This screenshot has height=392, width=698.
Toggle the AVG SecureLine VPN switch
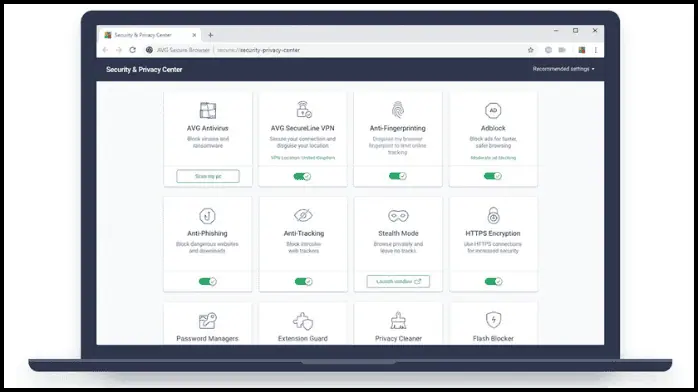(x=302, y=176)
